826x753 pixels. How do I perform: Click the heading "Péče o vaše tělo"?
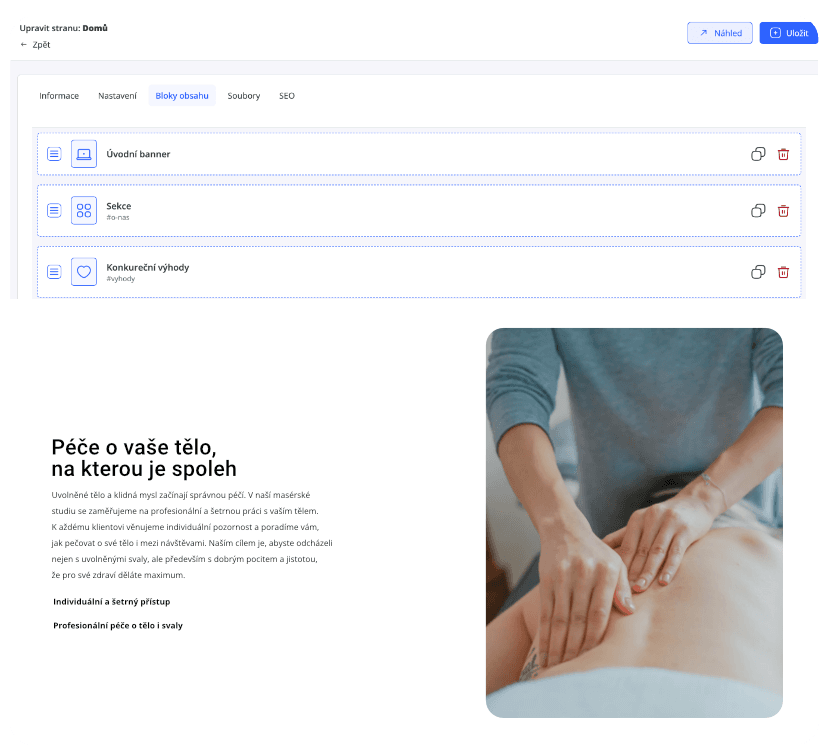pyautogui.click(x=134, y=447)
